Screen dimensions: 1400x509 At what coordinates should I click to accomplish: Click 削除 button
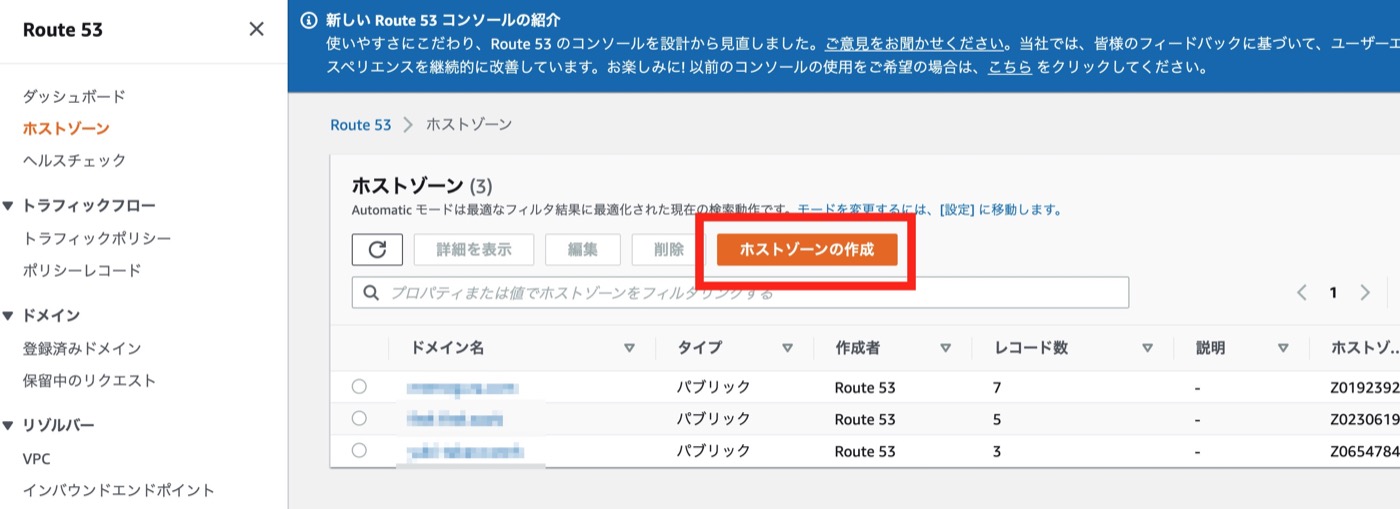tap(669, 250)
